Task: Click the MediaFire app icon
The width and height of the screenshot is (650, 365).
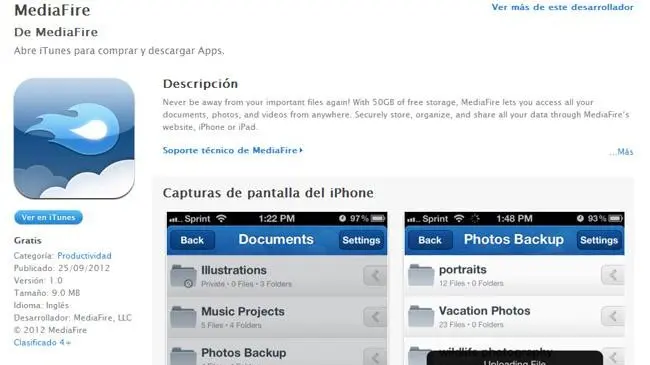Action: tap(74, 139)
